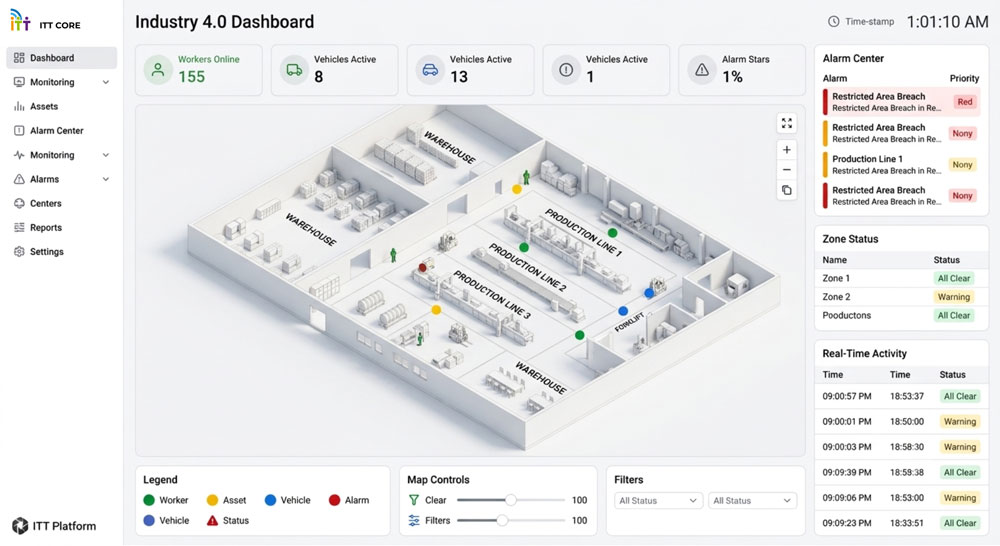1000x546 pixels.
Task: Click the car icon on Vehicles Active 13 card
Action: (430, 70)
